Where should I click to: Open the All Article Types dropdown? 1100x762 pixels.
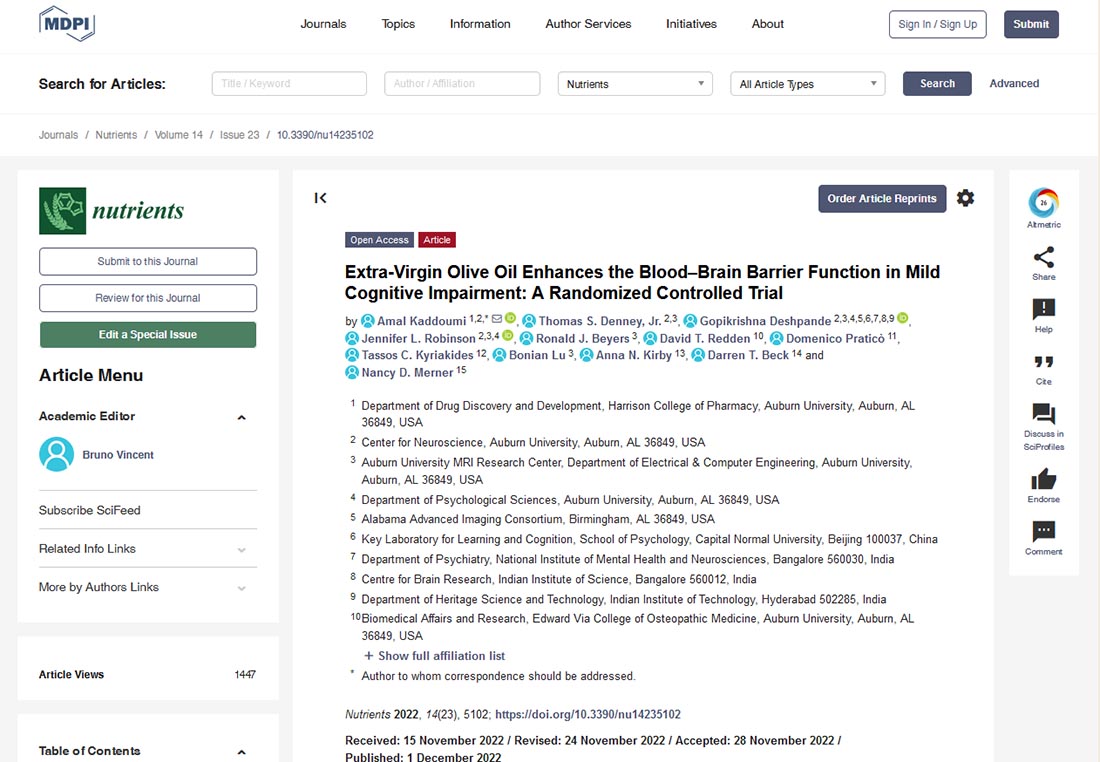[807, 84]
